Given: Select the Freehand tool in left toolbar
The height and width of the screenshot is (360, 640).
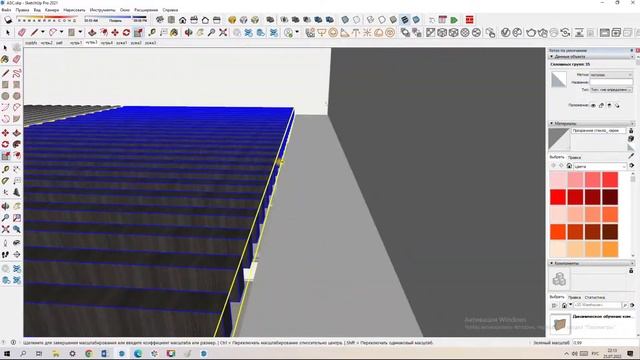Looking at the screenshot, I should (x=17, y=73).
